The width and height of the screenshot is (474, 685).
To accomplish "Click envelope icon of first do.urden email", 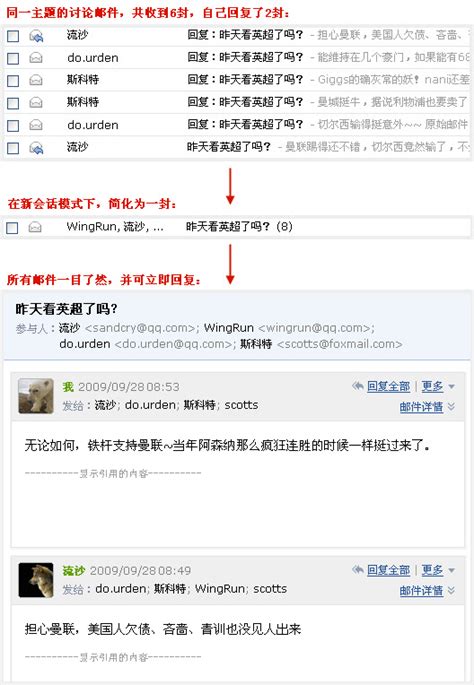I will click(x=36, y=58).
